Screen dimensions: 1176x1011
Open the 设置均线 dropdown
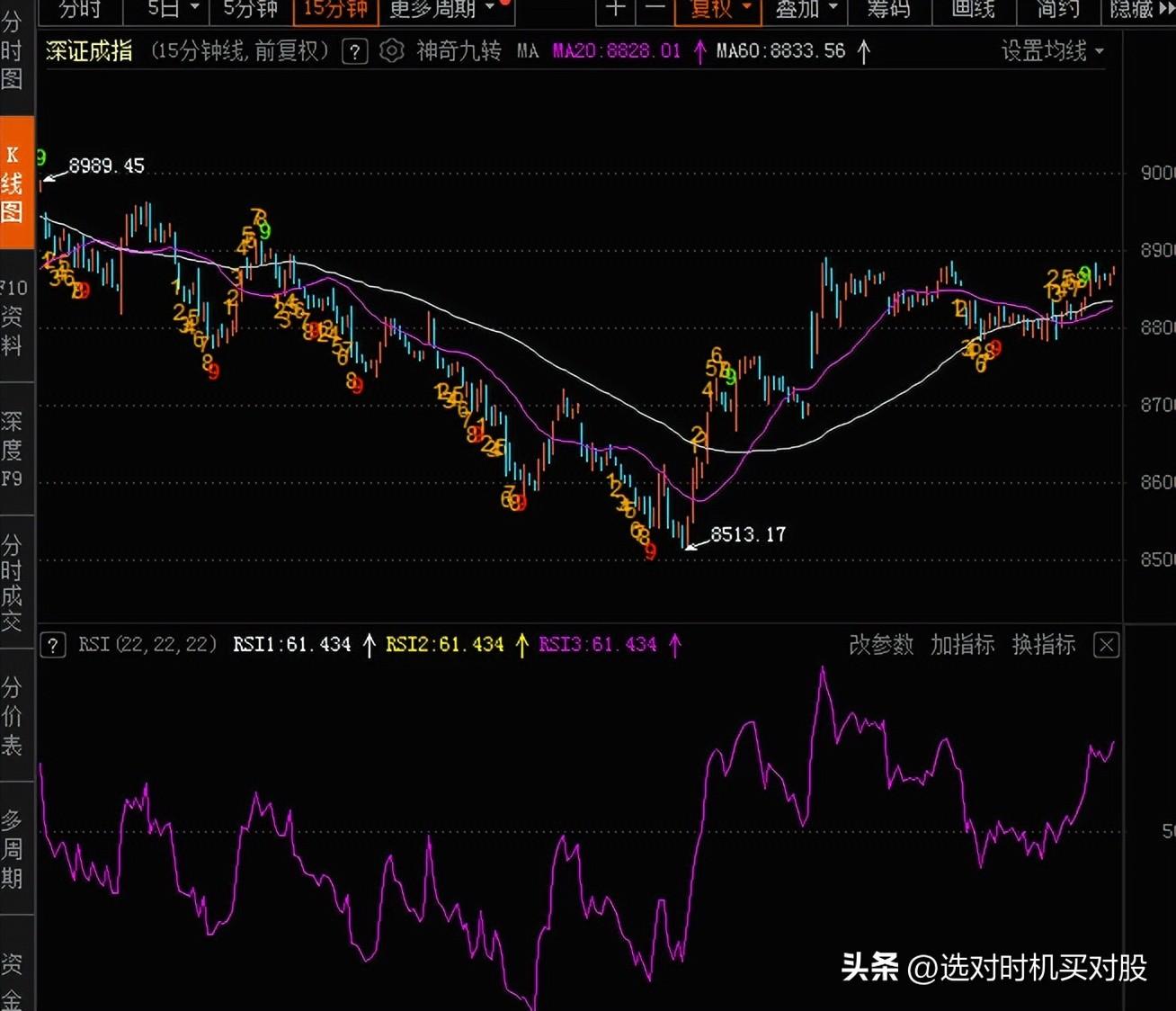pos(1052,51)
